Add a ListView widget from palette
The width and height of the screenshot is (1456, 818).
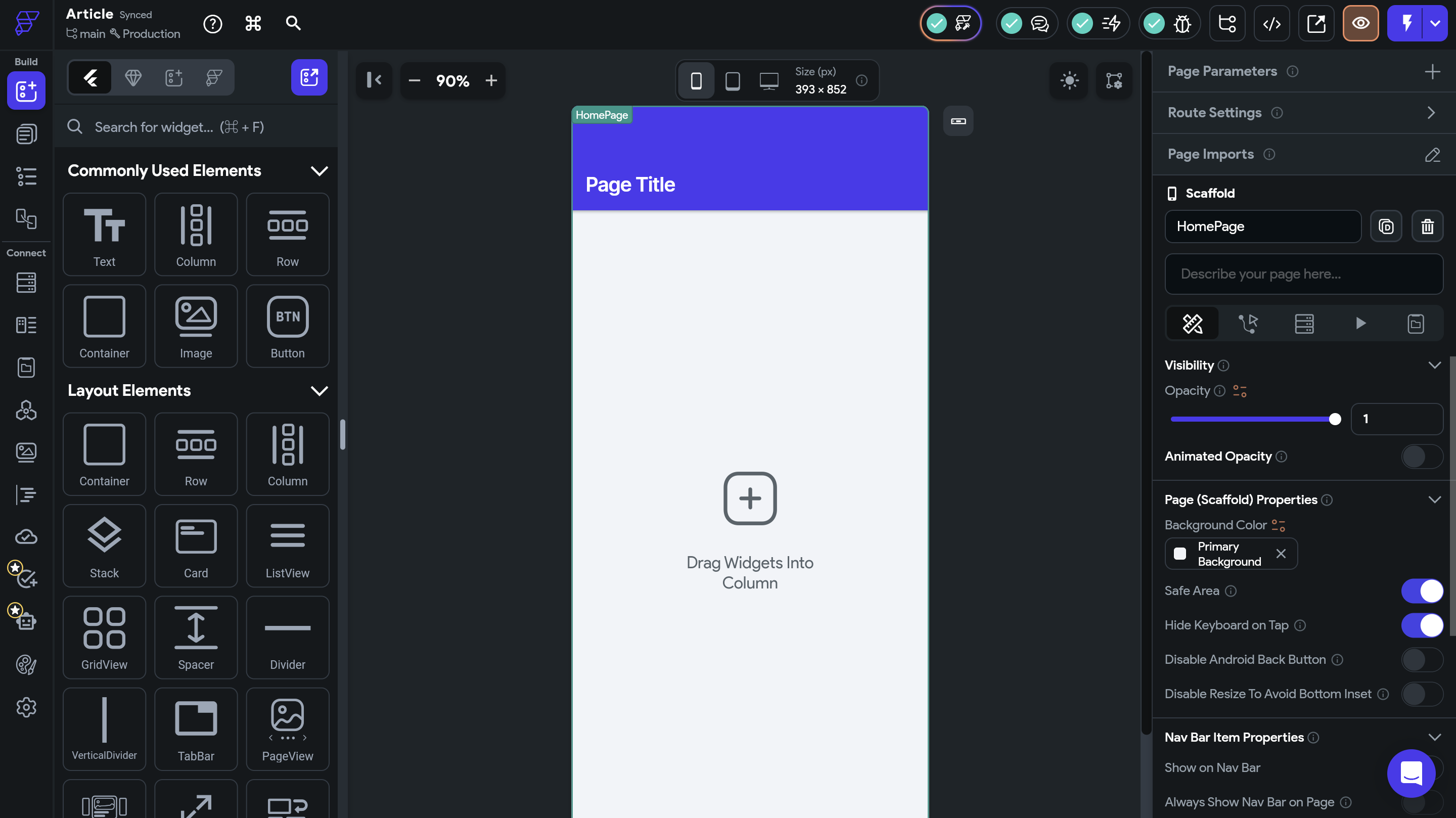(x=287, y=546)
